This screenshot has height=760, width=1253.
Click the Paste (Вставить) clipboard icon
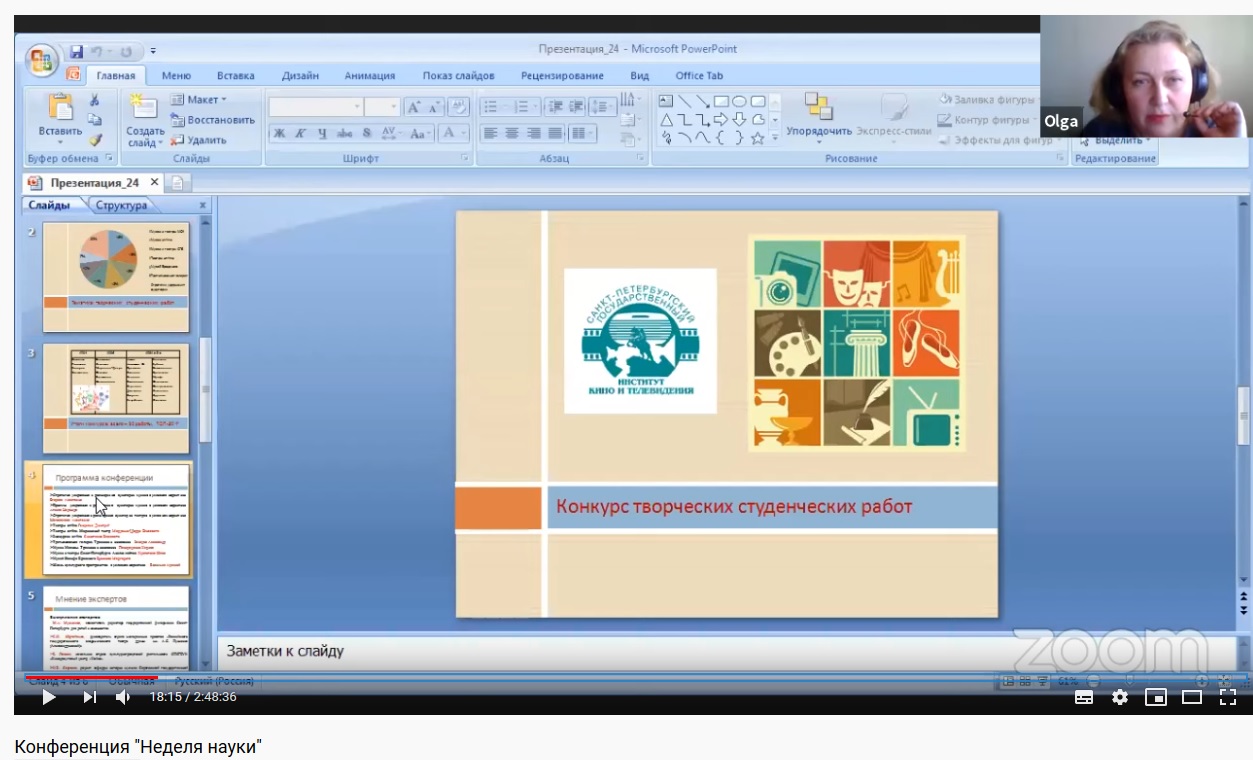[60, 107]
